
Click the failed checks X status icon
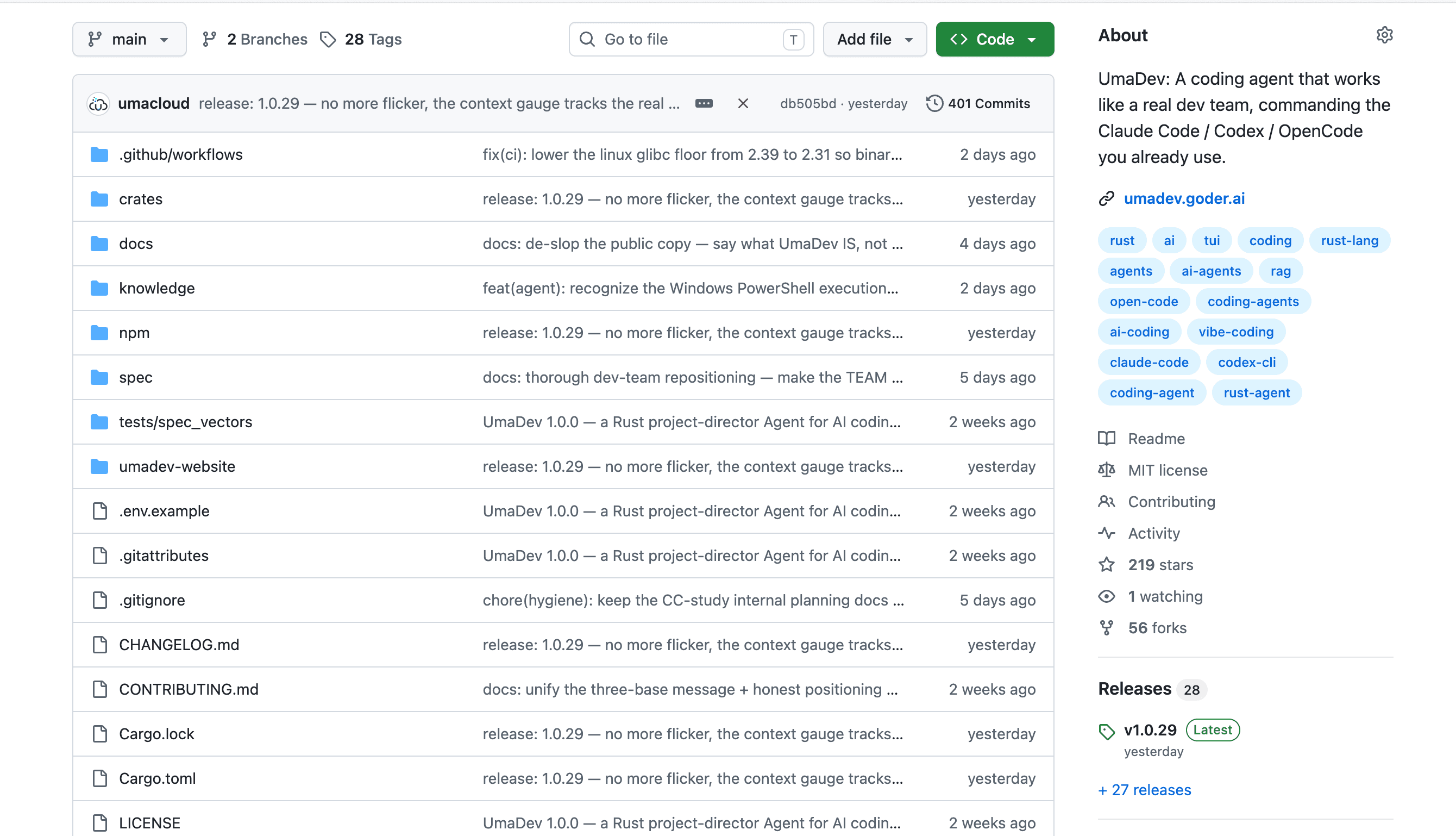[743, 103]
